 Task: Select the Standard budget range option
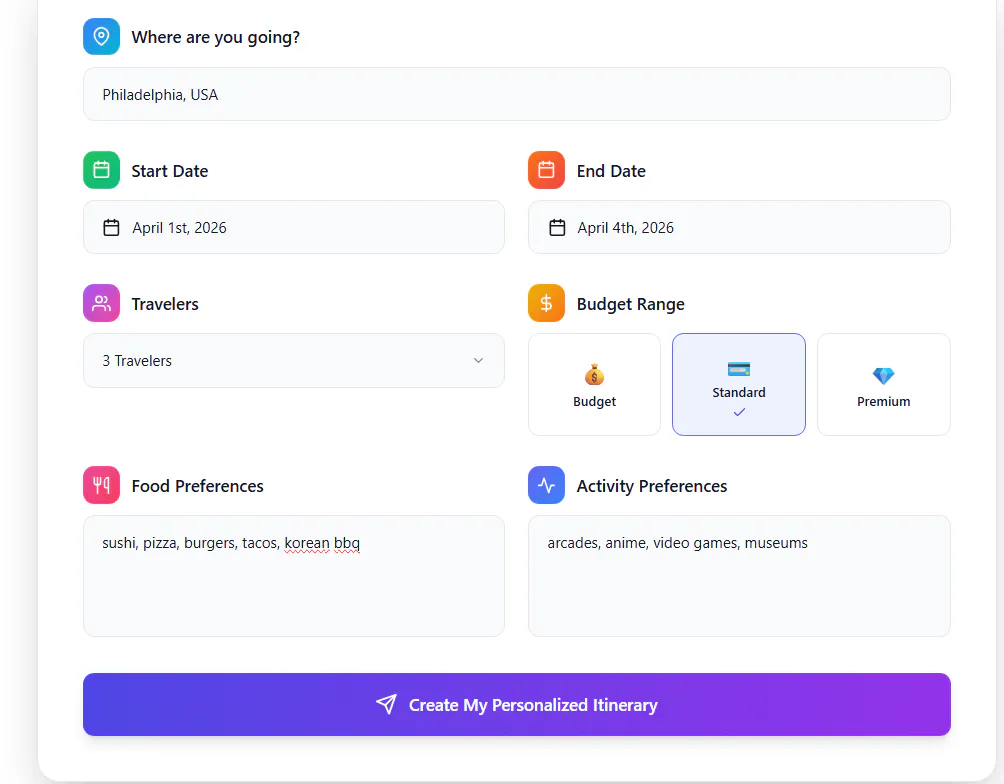pos(739,384)
